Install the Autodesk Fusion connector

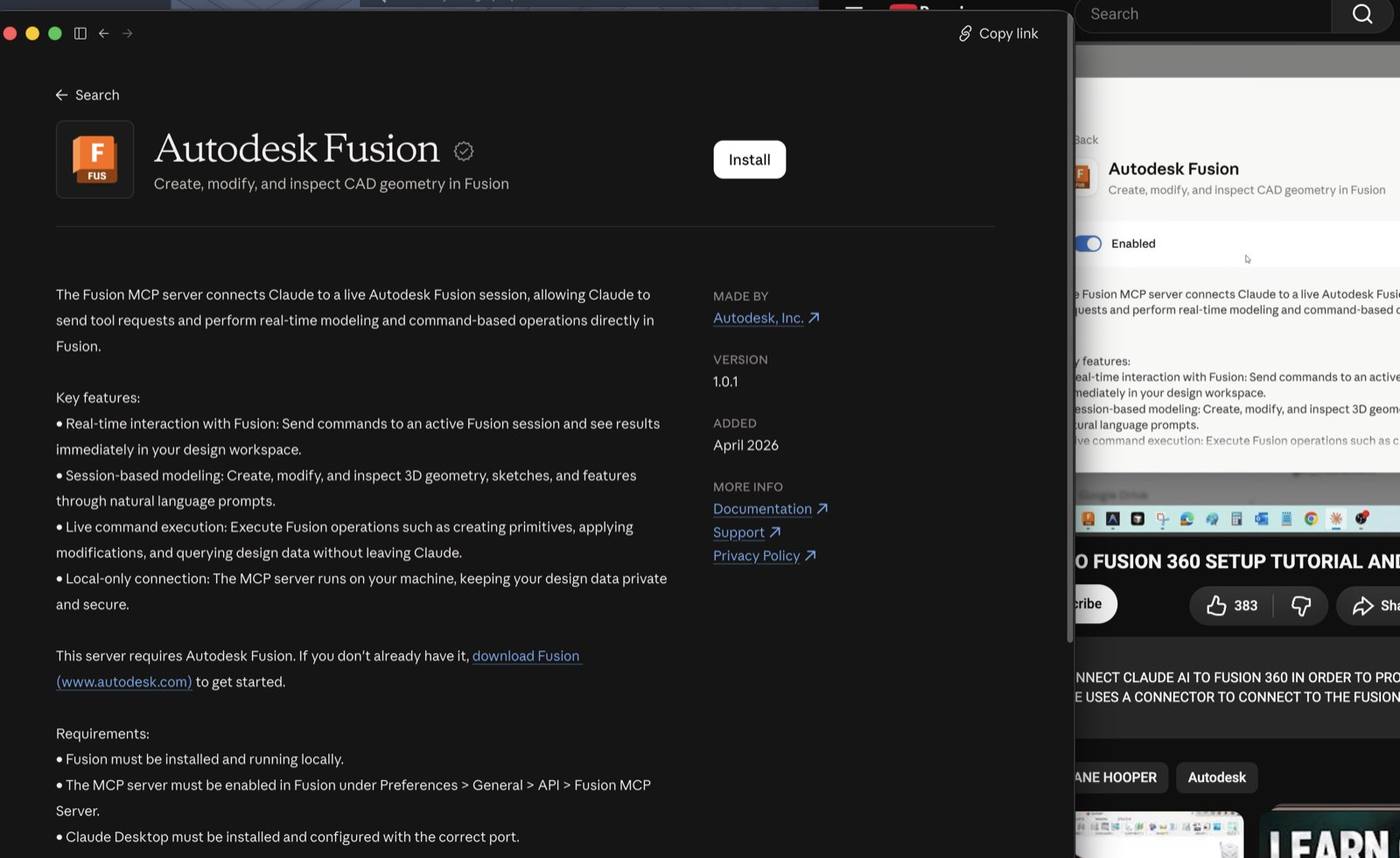[749, 160]
